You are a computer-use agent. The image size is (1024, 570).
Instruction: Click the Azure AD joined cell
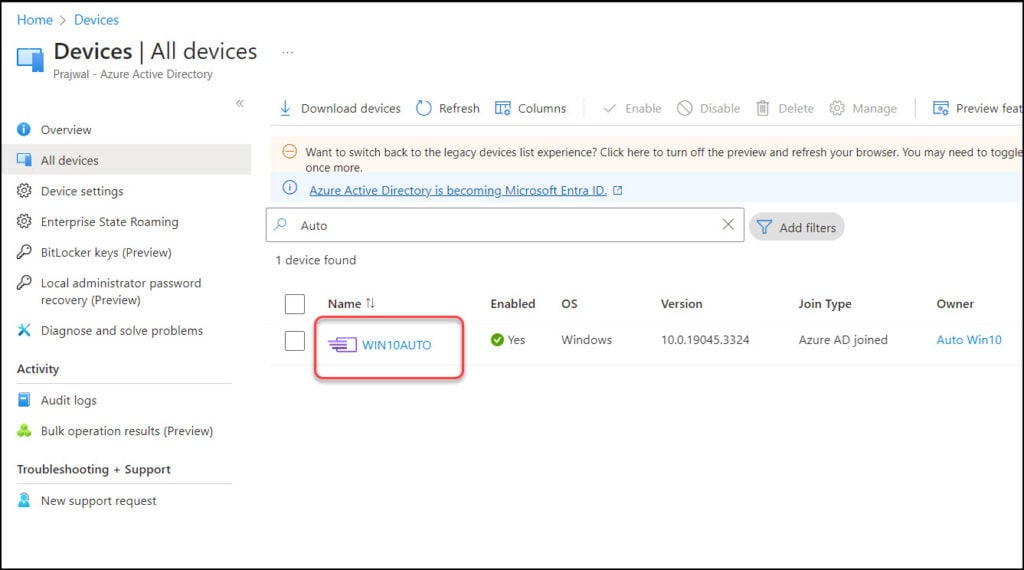tap(842, 340)
